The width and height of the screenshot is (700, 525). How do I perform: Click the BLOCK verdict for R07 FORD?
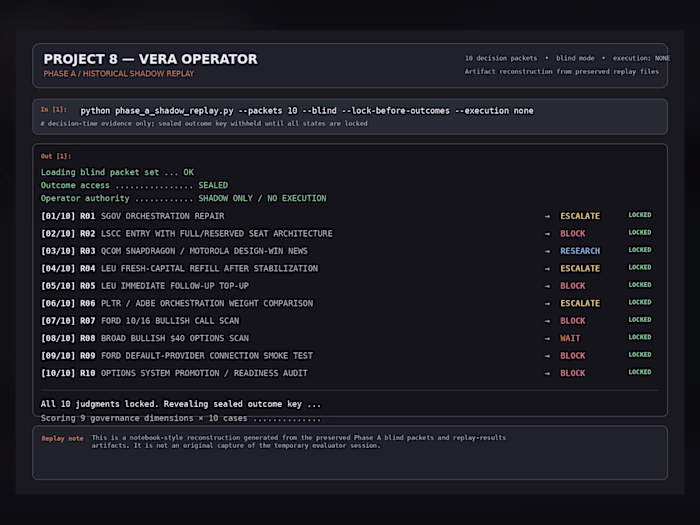pyautogui.click(x=572, y=321)
